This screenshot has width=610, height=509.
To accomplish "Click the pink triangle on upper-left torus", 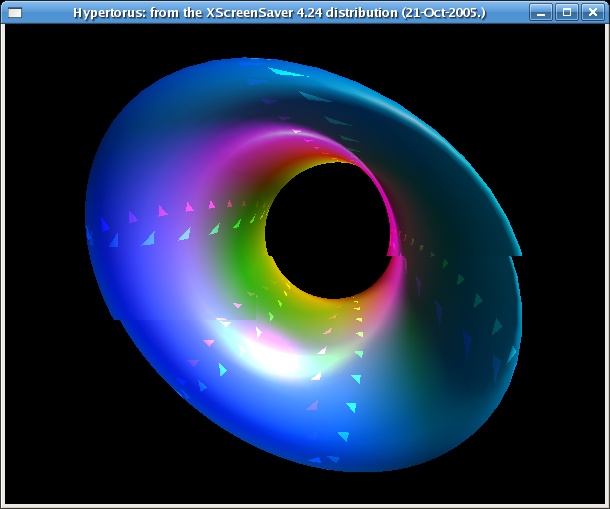I will tap(162, 211).
